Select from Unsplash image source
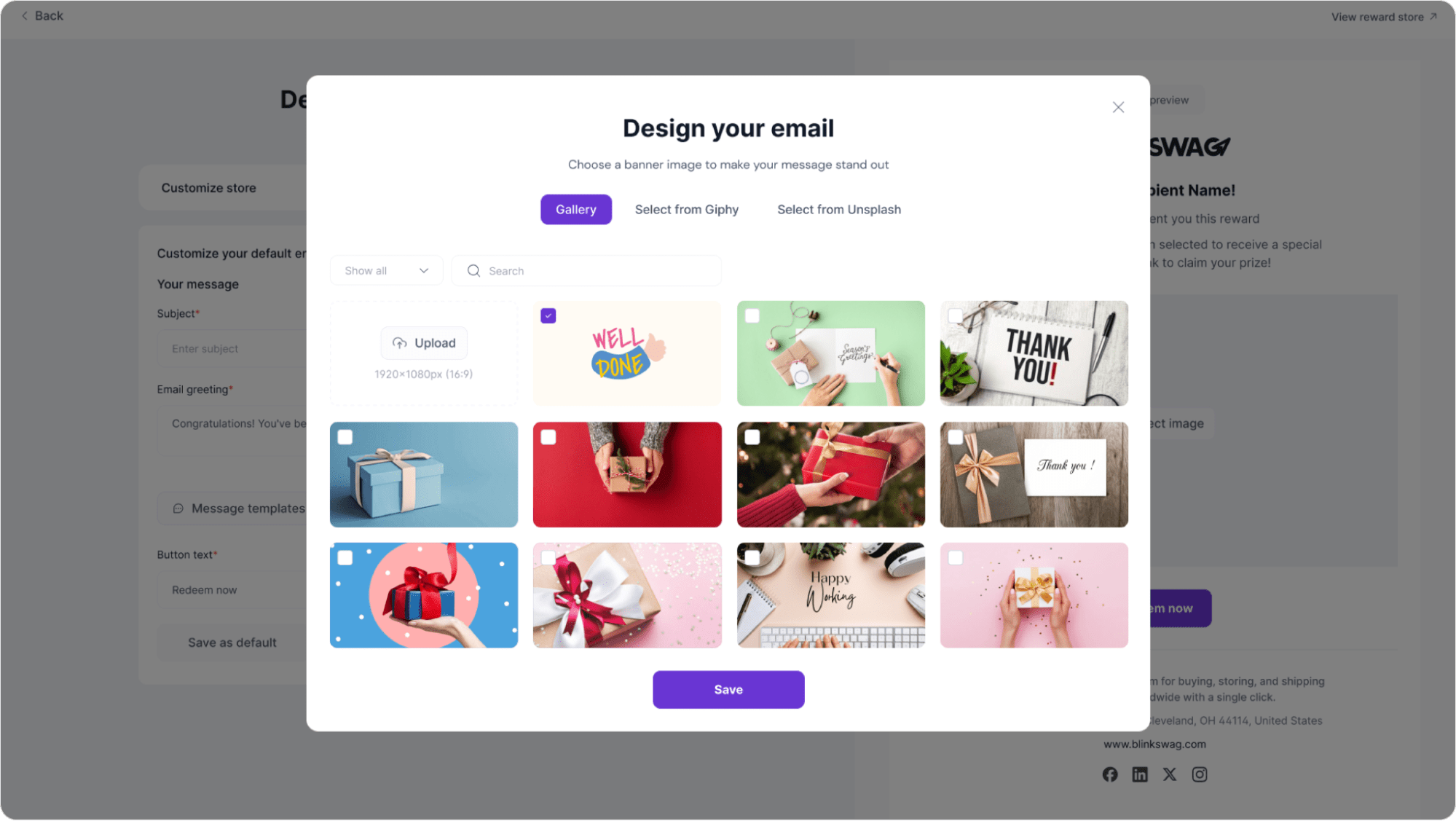This screenshot has width=1456, height=821. (839, 209)
